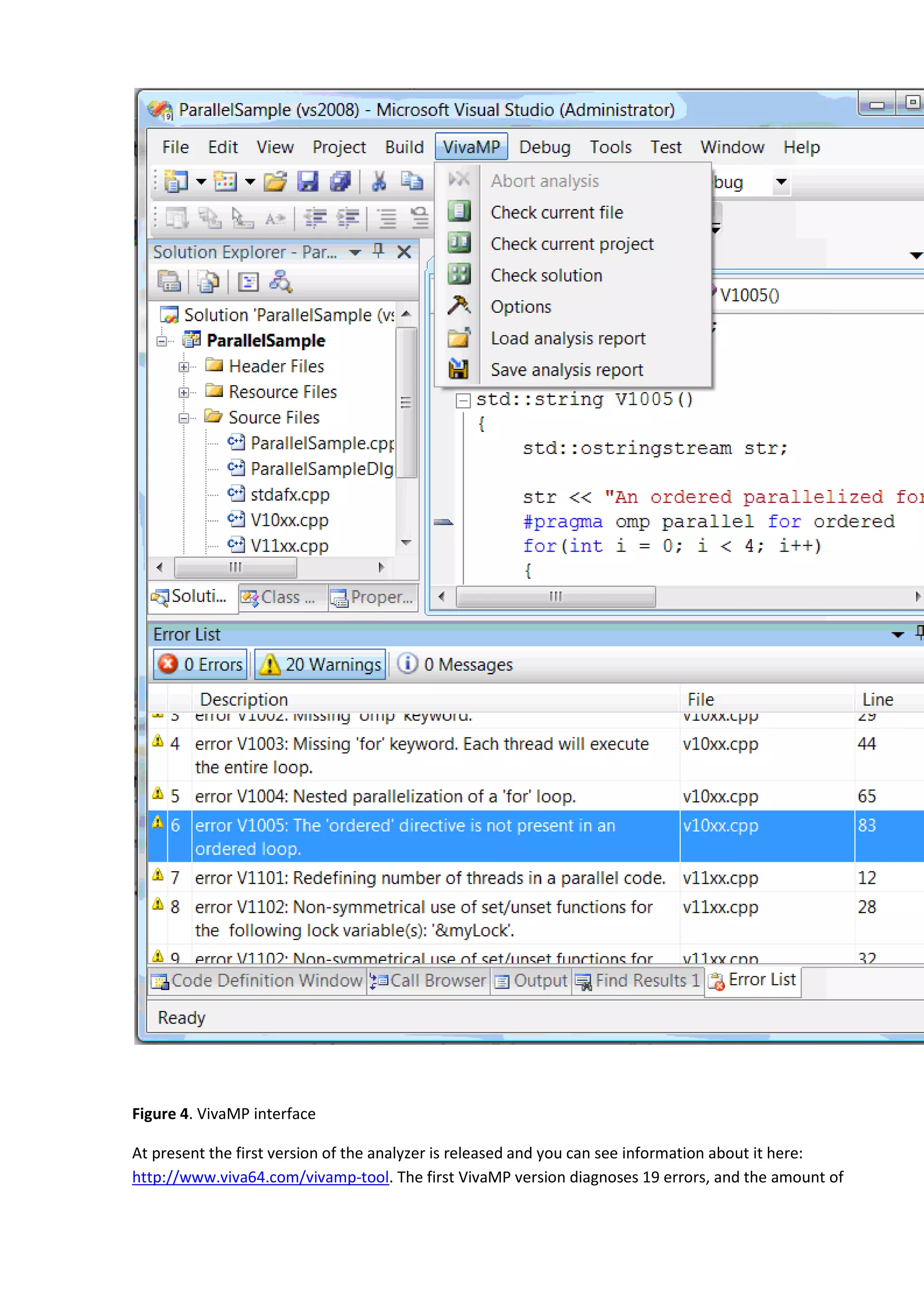Open the Solution Explorer window position dropdown
924x1308 pixels.
(x=355, y=252)
